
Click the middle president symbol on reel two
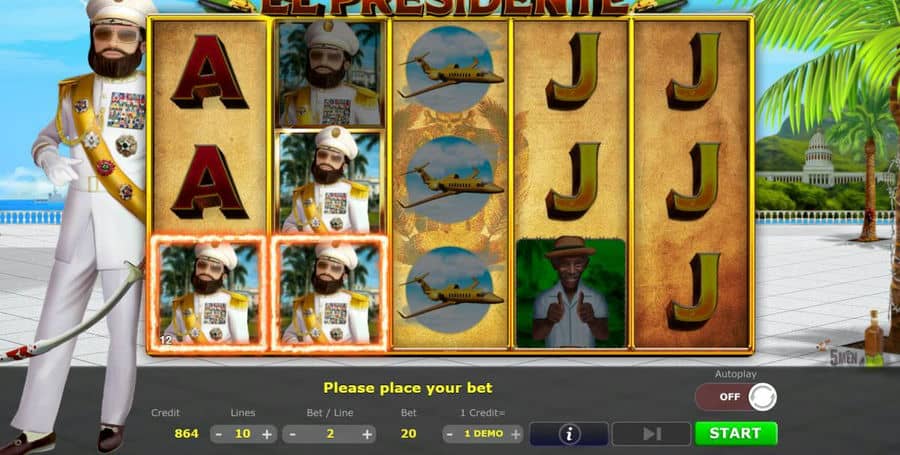click(x=329, y=181)
